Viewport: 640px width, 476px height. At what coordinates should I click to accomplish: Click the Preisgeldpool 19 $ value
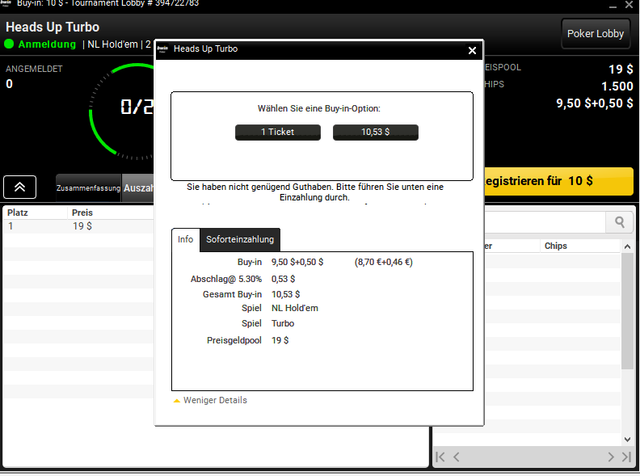280,340
